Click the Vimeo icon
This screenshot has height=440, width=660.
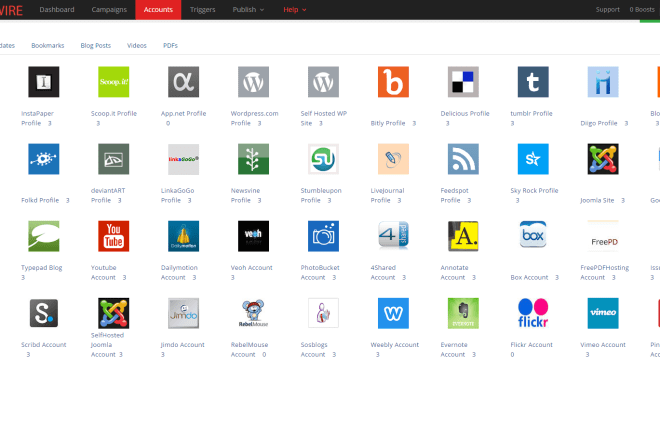point(603,313)
